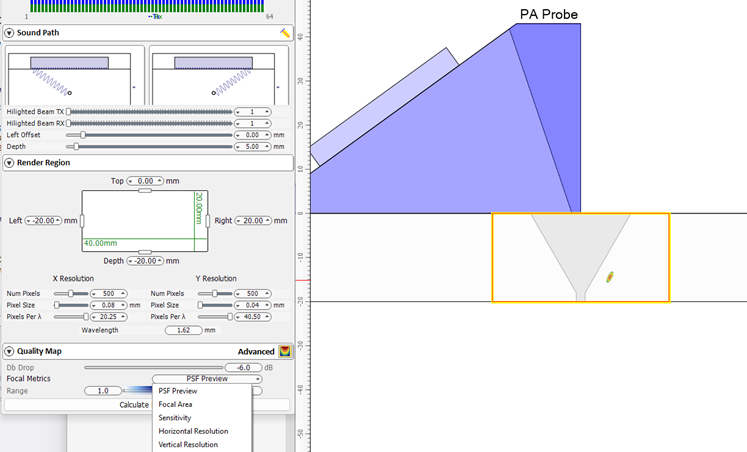Click the Advanced color map icon

pos(285,351)
